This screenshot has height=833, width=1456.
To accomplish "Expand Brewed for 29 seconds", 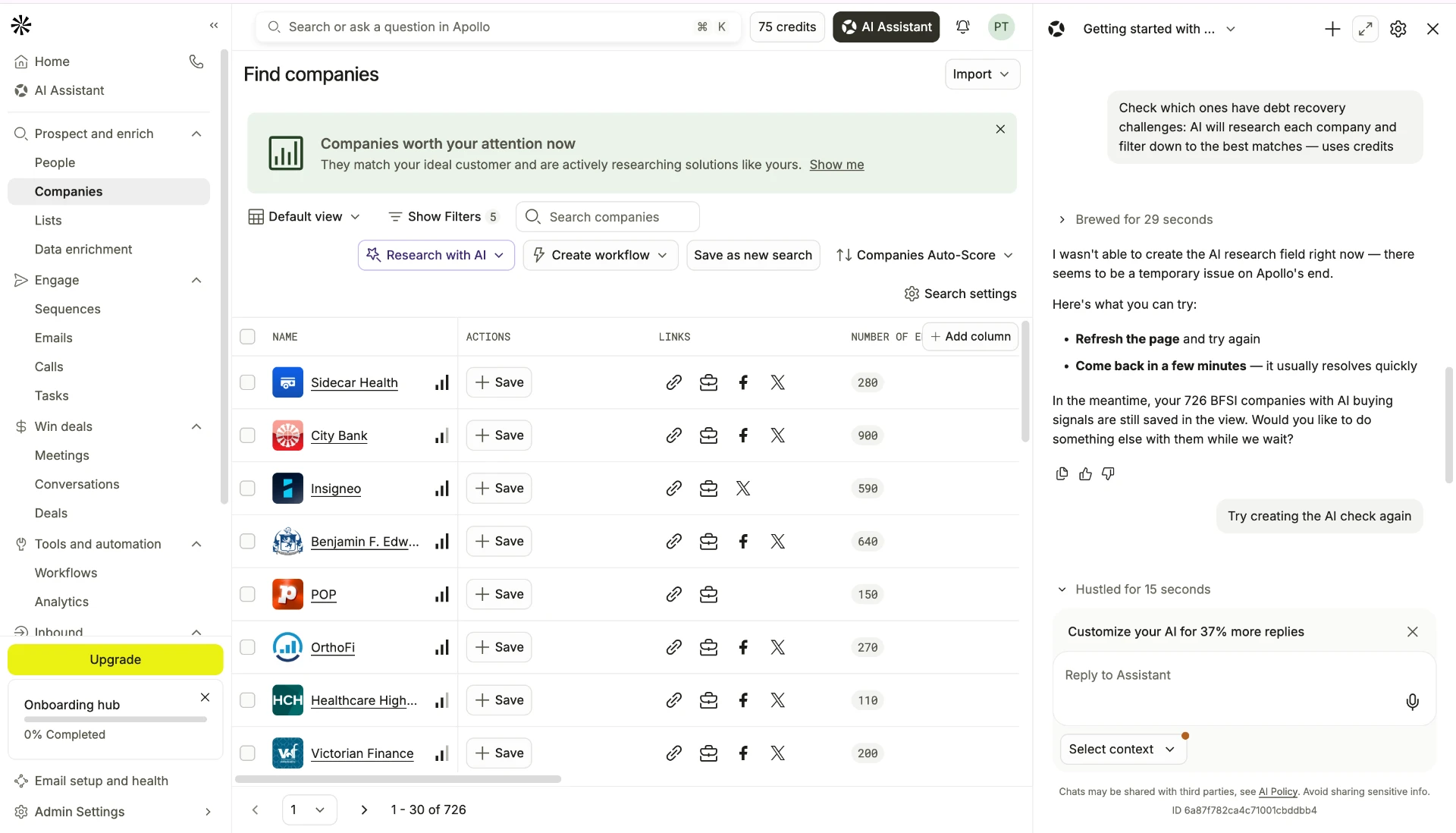I will click(x=1135, y=220).
